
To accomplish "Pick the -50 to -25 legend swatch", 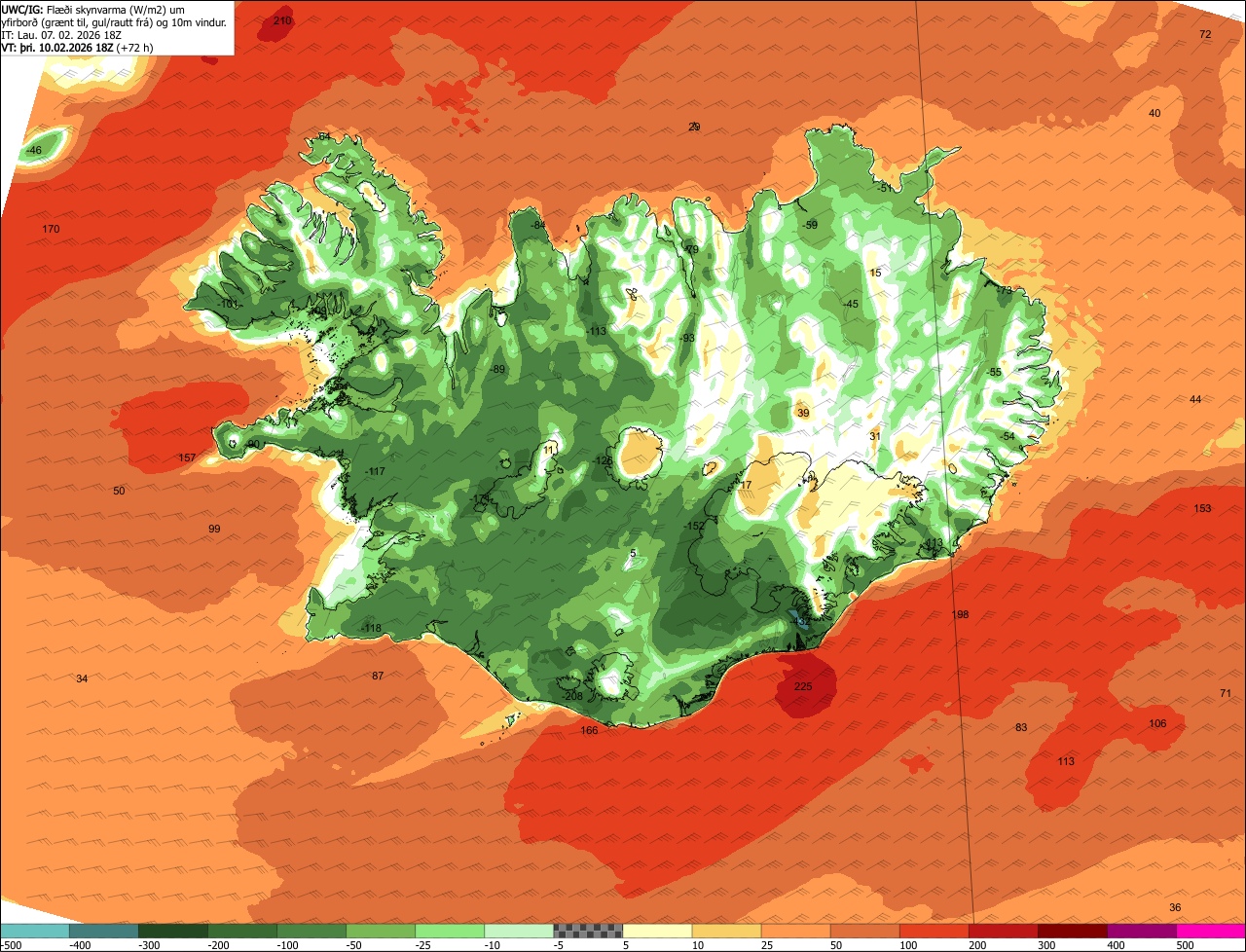I will click(x=381, y=931).
